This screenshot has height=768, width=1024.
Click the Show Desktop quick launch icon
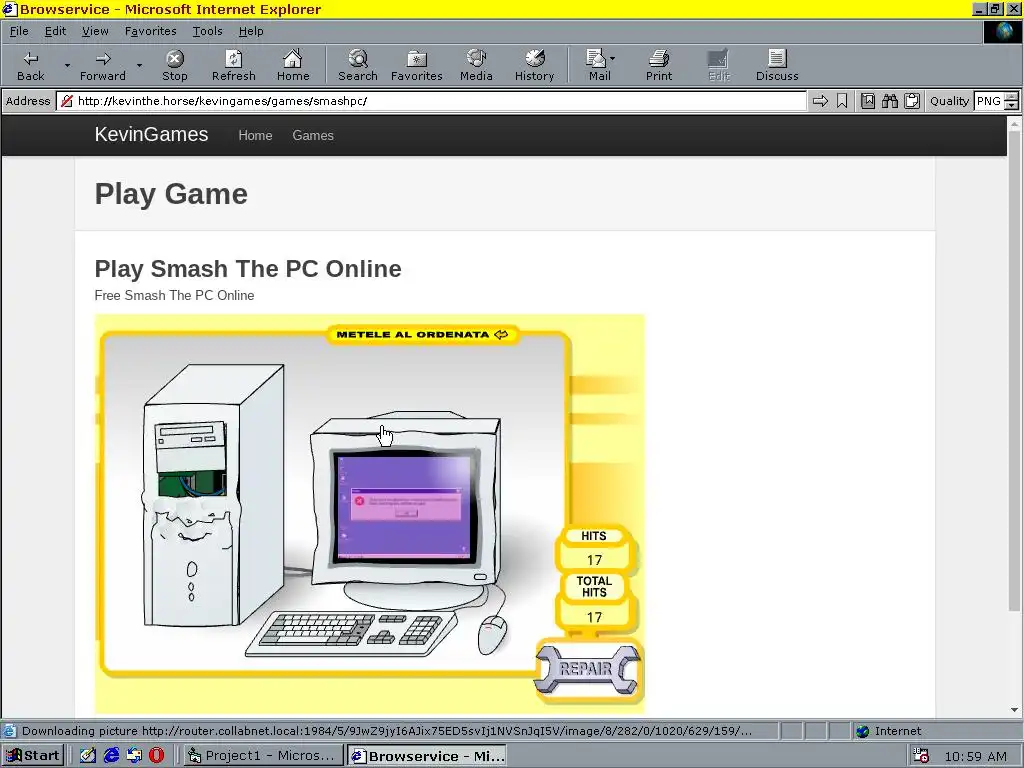[88, 755]
